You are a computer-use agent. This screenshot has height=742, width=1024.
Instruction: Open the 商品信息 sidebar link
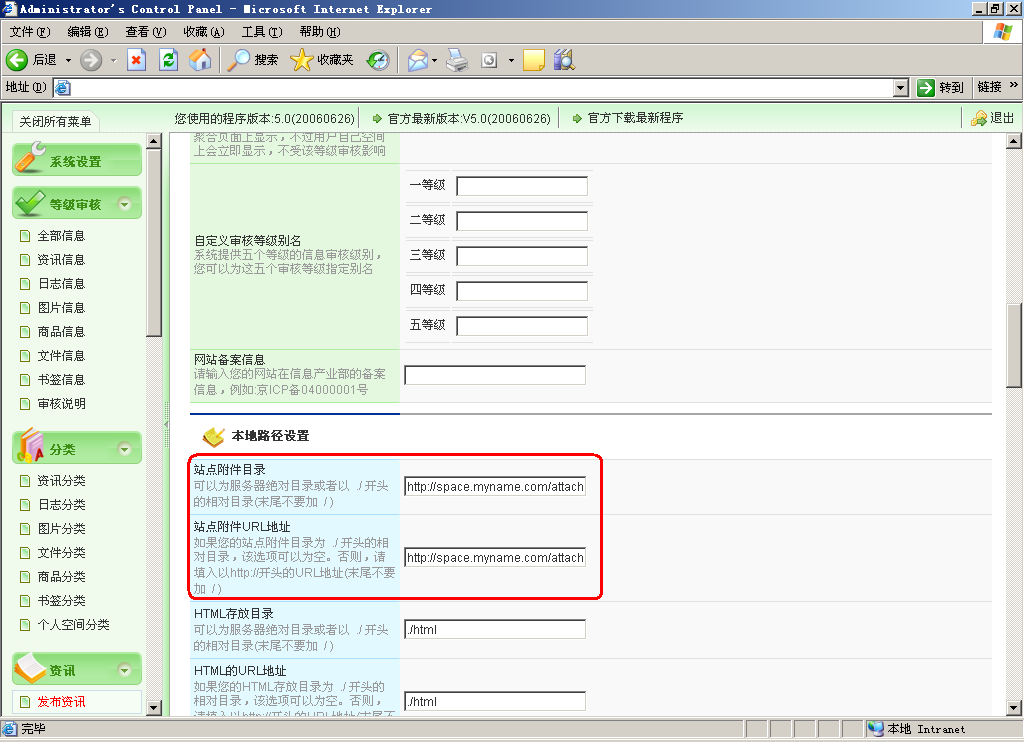[61, 332]
